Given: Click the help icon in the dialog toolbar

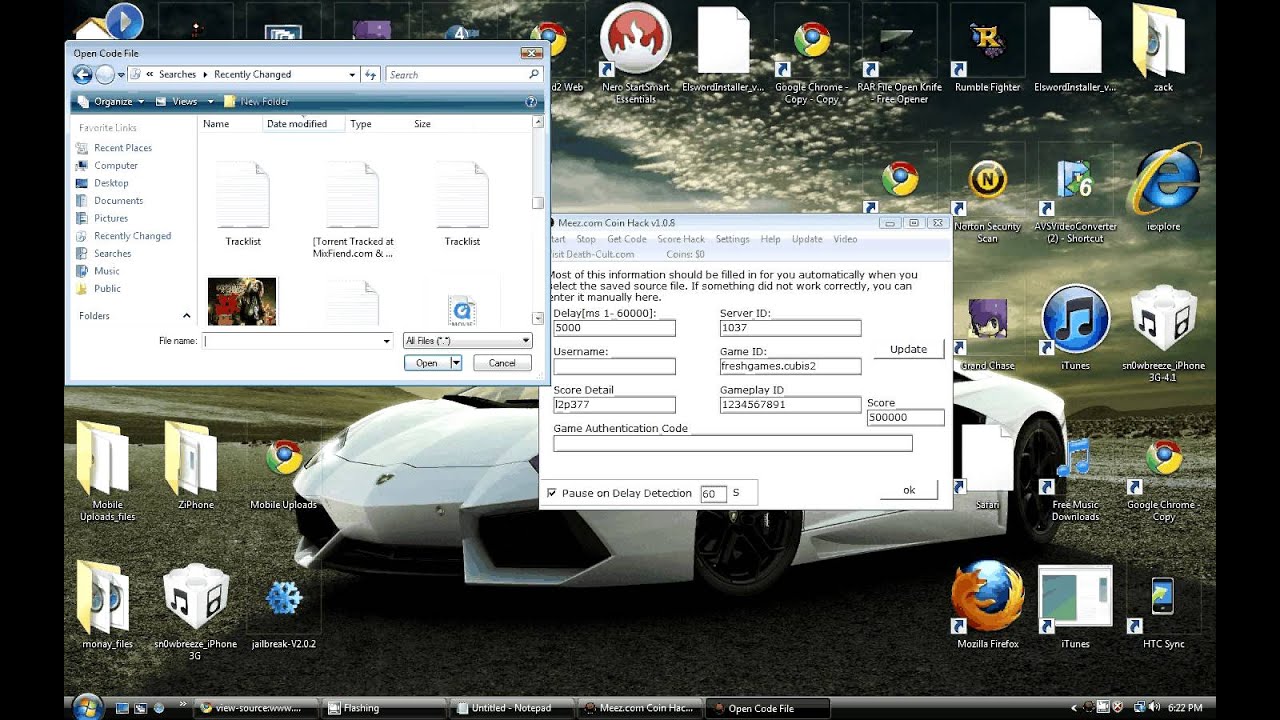Looking at the screenshot, I should point(531,101).
